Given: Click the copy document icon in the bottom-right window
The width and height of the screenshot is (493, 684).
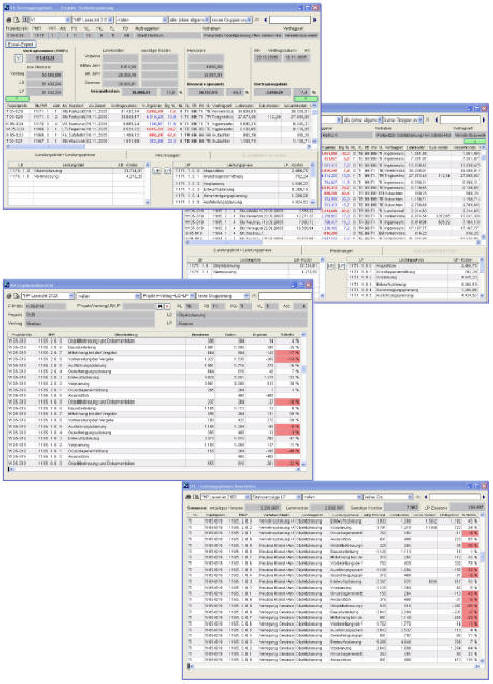Looking at the screenshot, I should click(x=195, y=497).
